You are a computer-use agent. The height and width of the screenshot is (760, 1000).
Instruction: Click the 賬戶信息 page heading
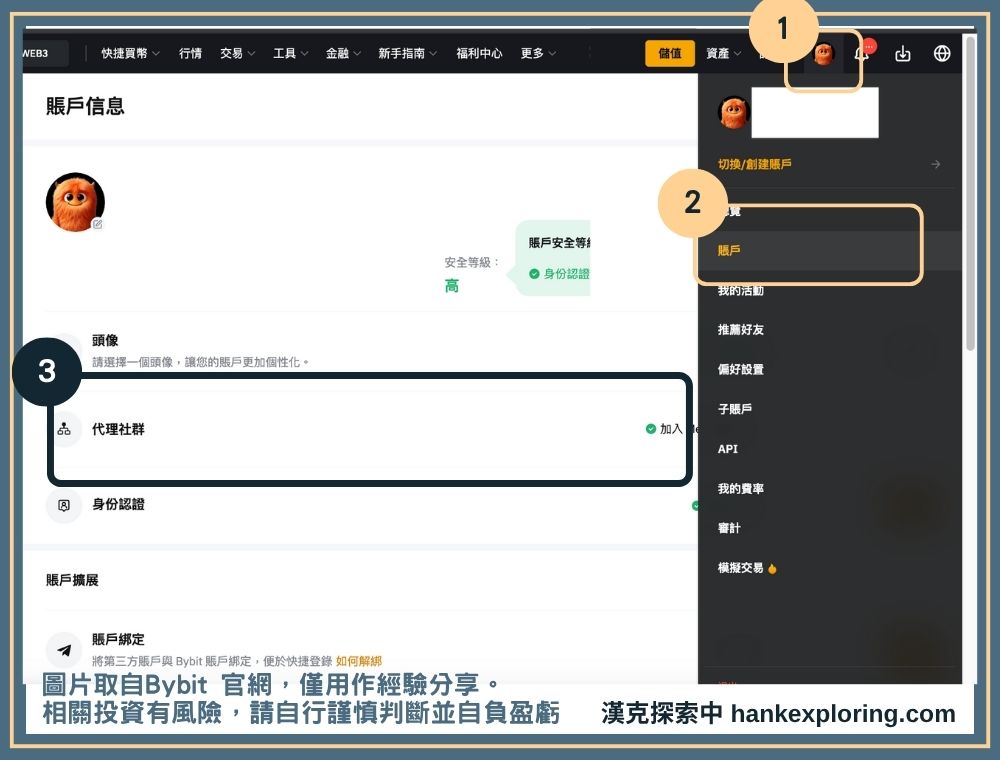click(x=85, y=106)
